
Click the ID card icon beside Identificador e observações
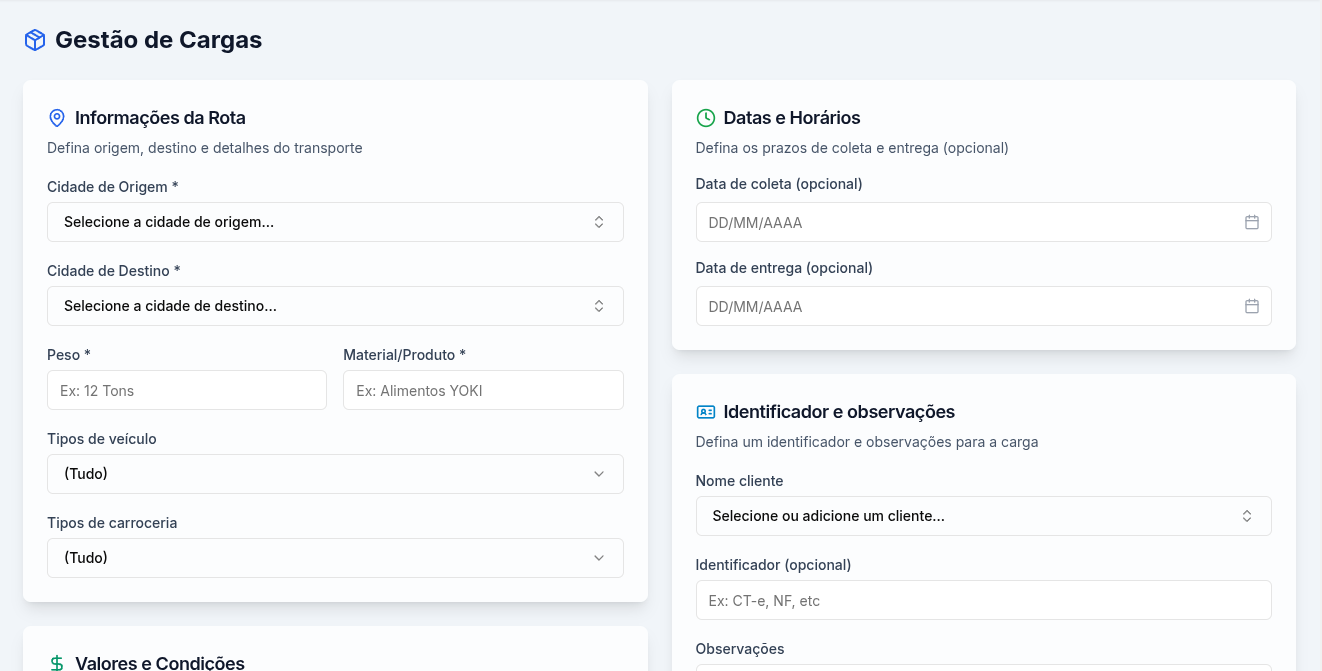705,412
